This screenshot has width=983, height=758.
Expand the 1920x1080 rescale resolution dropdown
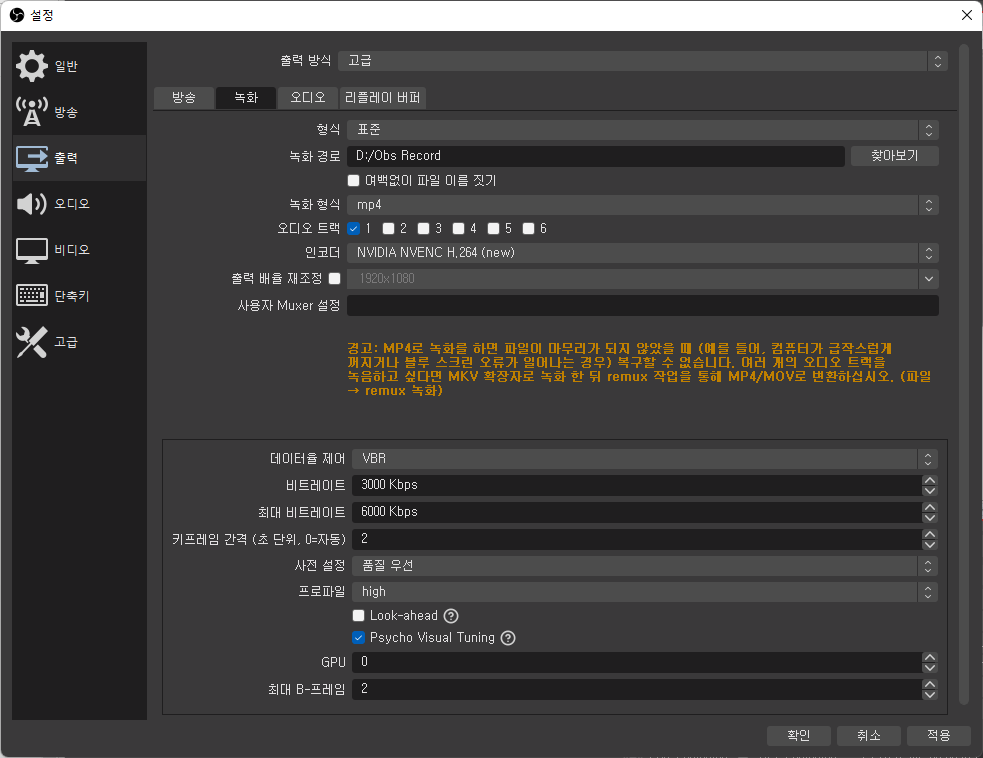point(643,278)
